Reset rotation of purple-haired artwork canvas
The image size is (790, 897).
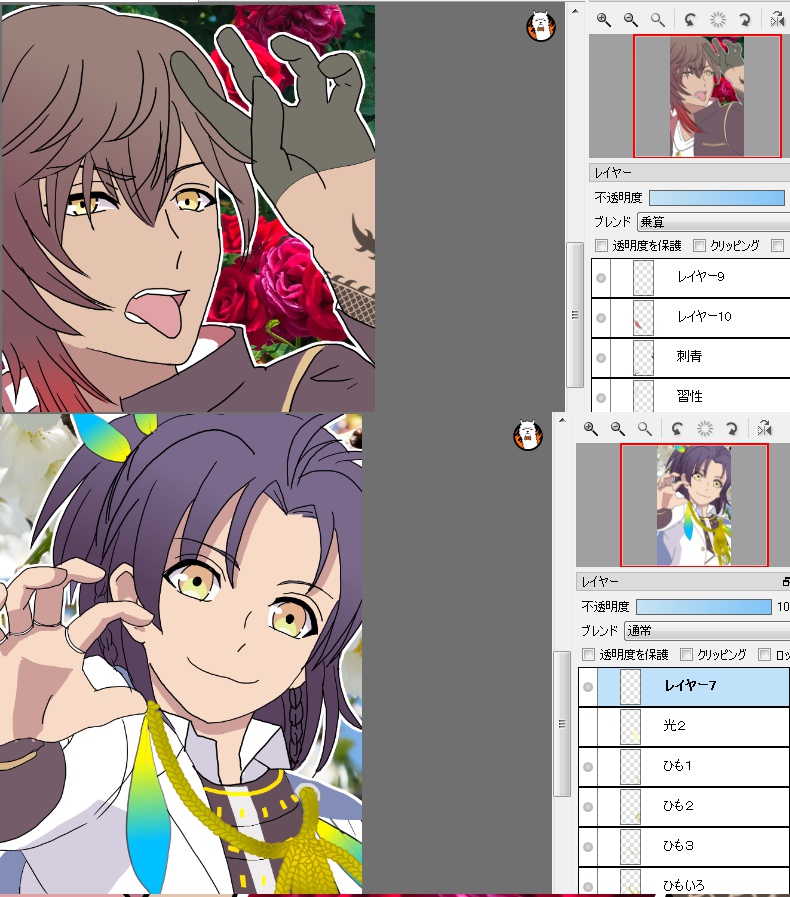coord(704,428)
